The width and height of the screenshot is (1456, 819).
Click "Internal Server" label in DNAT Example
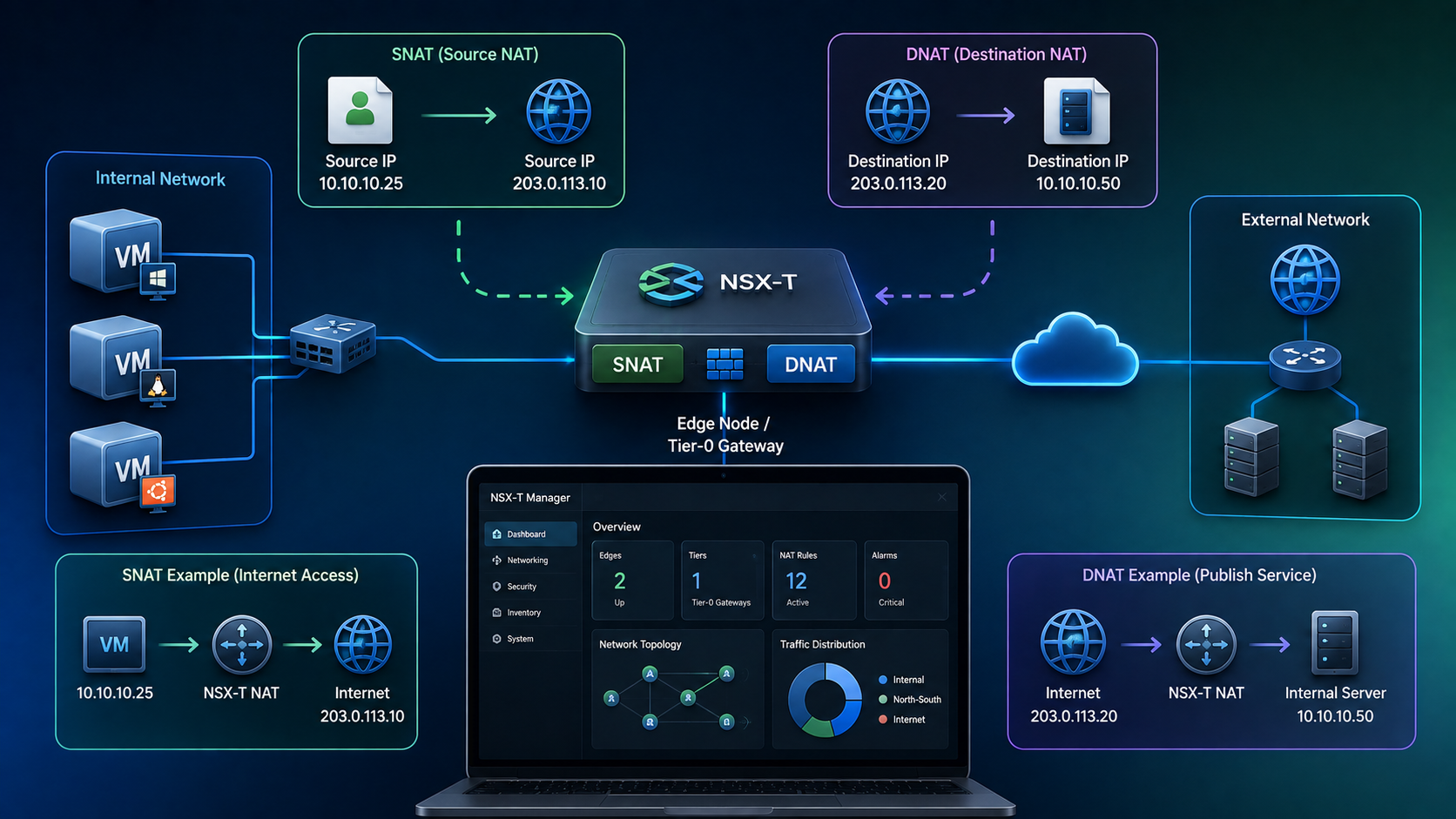point(1335,694)
